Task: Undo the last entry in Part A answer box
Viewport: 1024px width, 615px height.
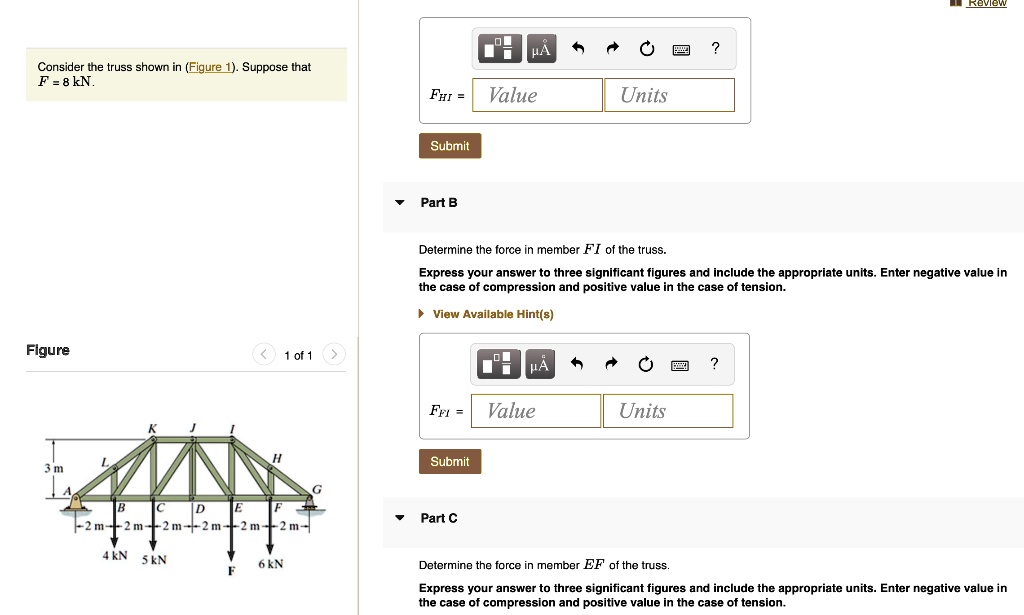Action: pos(577,47)
